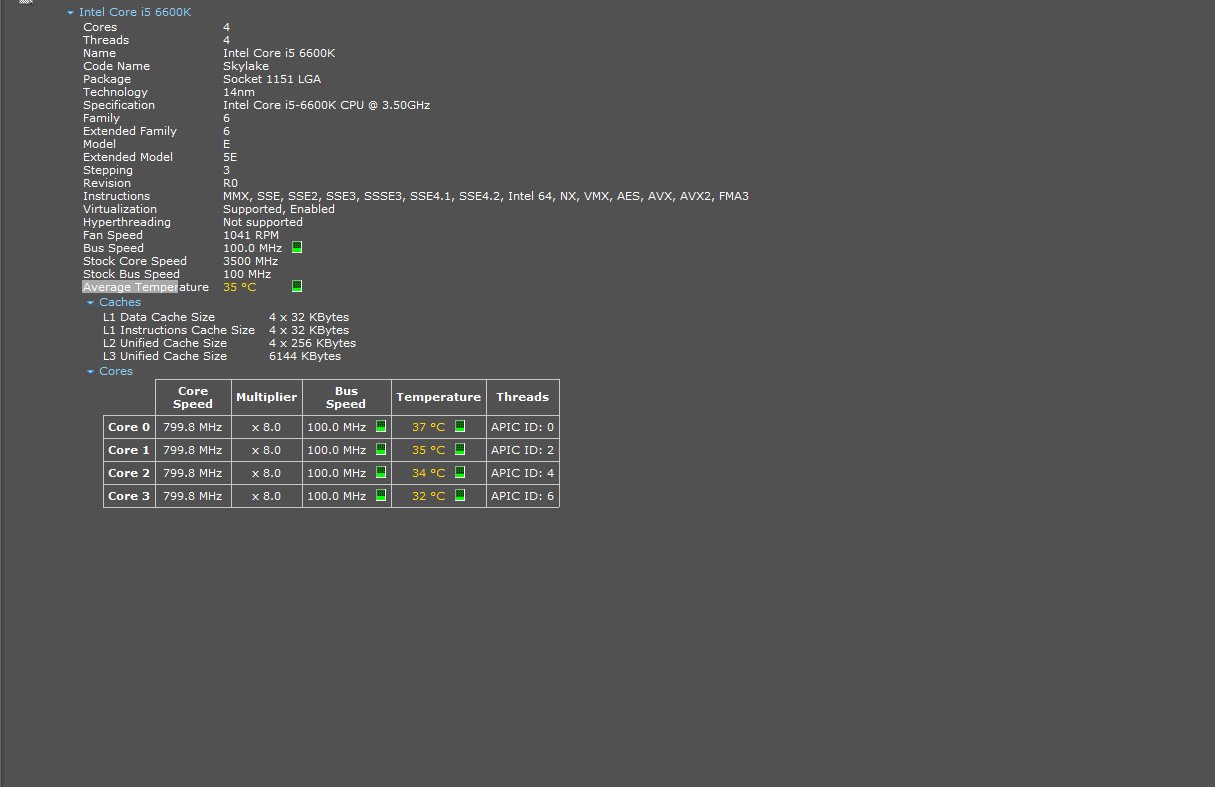The width and height of the screenshot is (1215, 787).
Task: Show Core 1 temperature graph icon
Action: click(x=460, y=450)
